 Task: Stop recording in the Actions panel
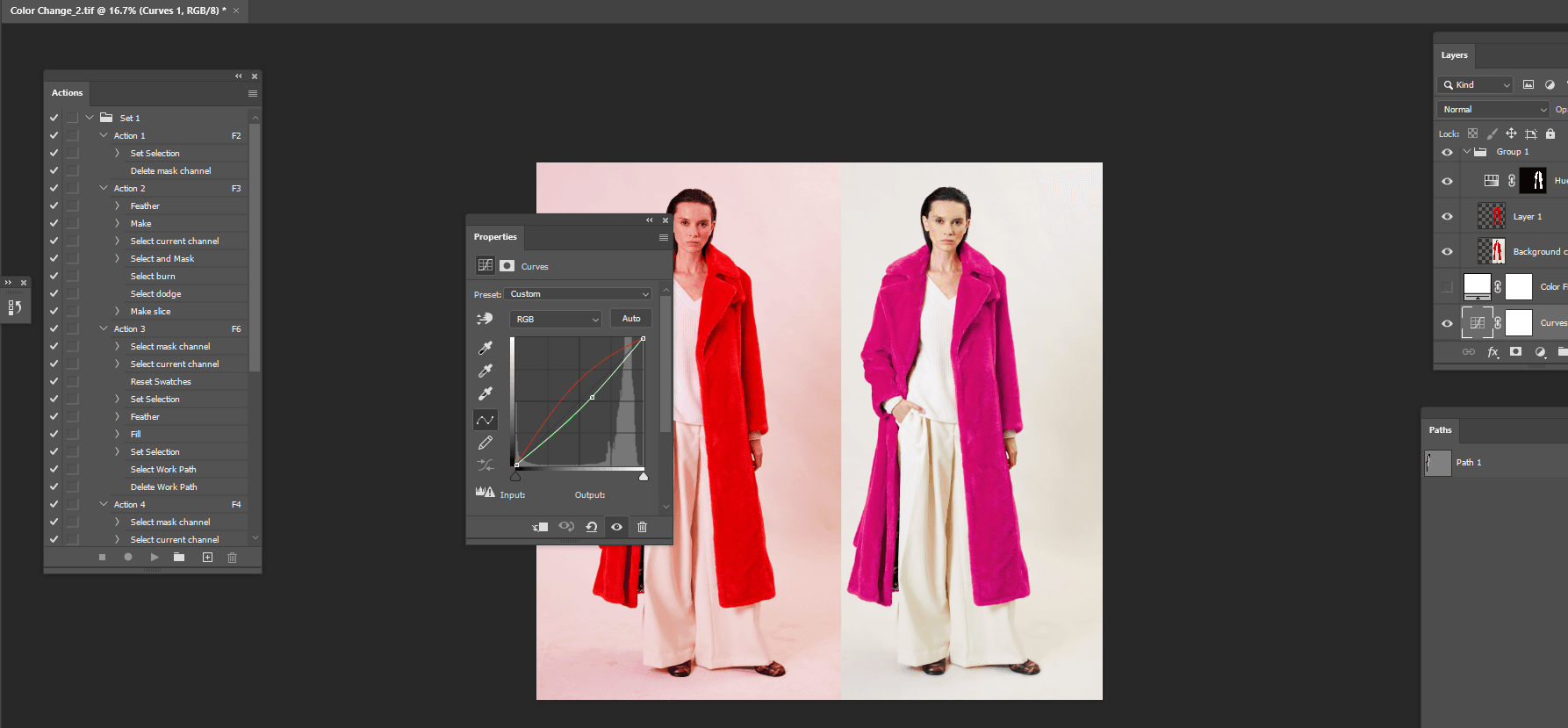tap(102, 558)
